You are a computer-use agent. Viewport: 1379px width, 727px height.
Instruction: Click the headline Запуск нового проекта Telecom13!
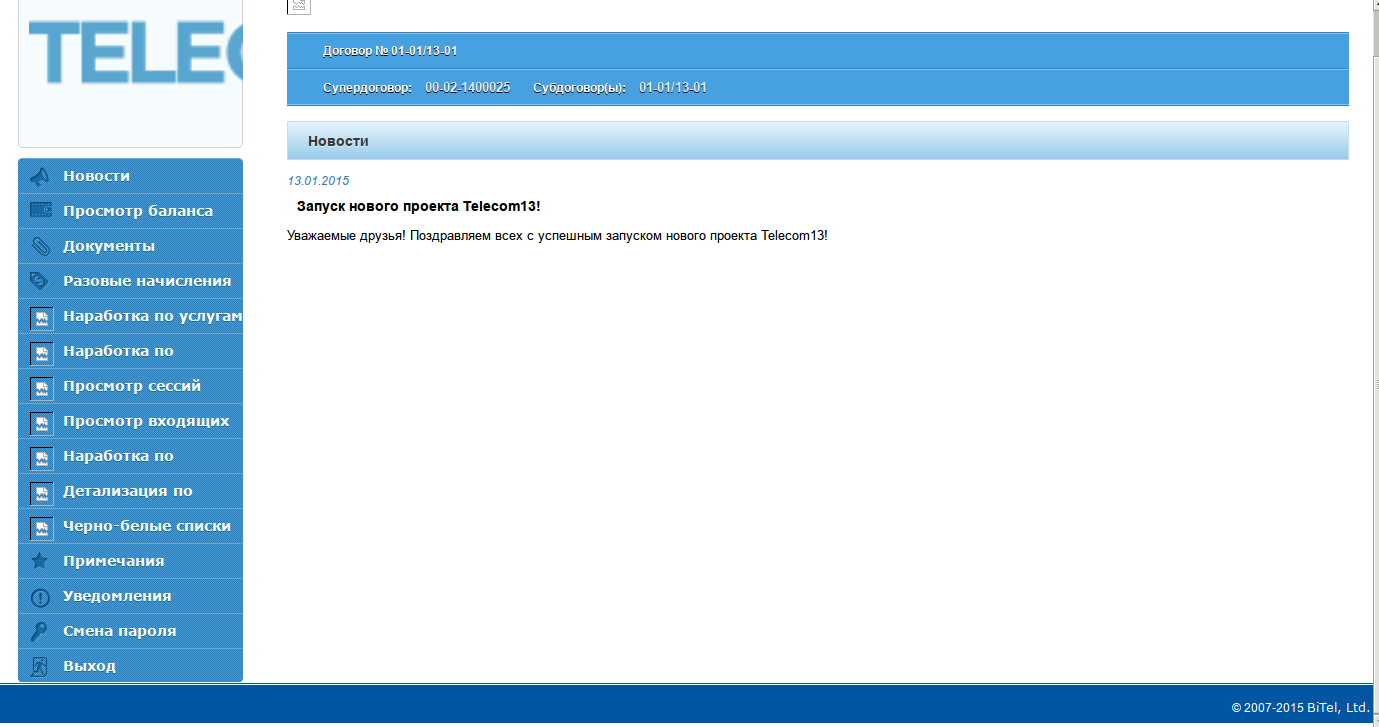[x=419, y=206]
